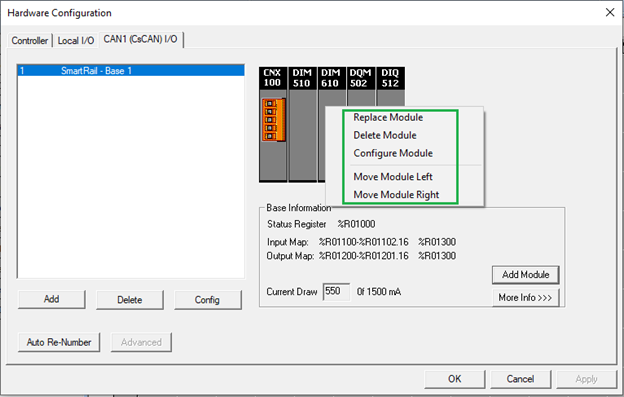624x397 pixels.
Task: Select the CNX 100 module slot
Action: [x=273, y=124]
